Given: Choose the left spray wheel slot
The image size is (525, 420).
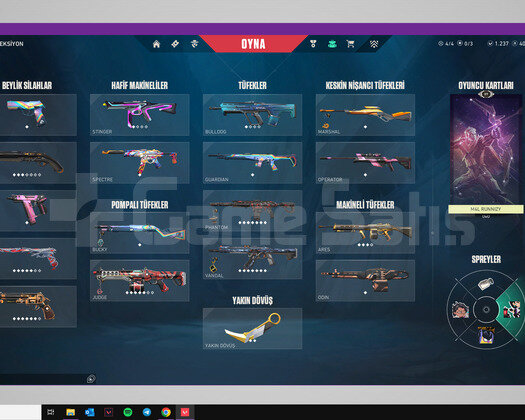Looking at the screenshot, I should 460,310.
